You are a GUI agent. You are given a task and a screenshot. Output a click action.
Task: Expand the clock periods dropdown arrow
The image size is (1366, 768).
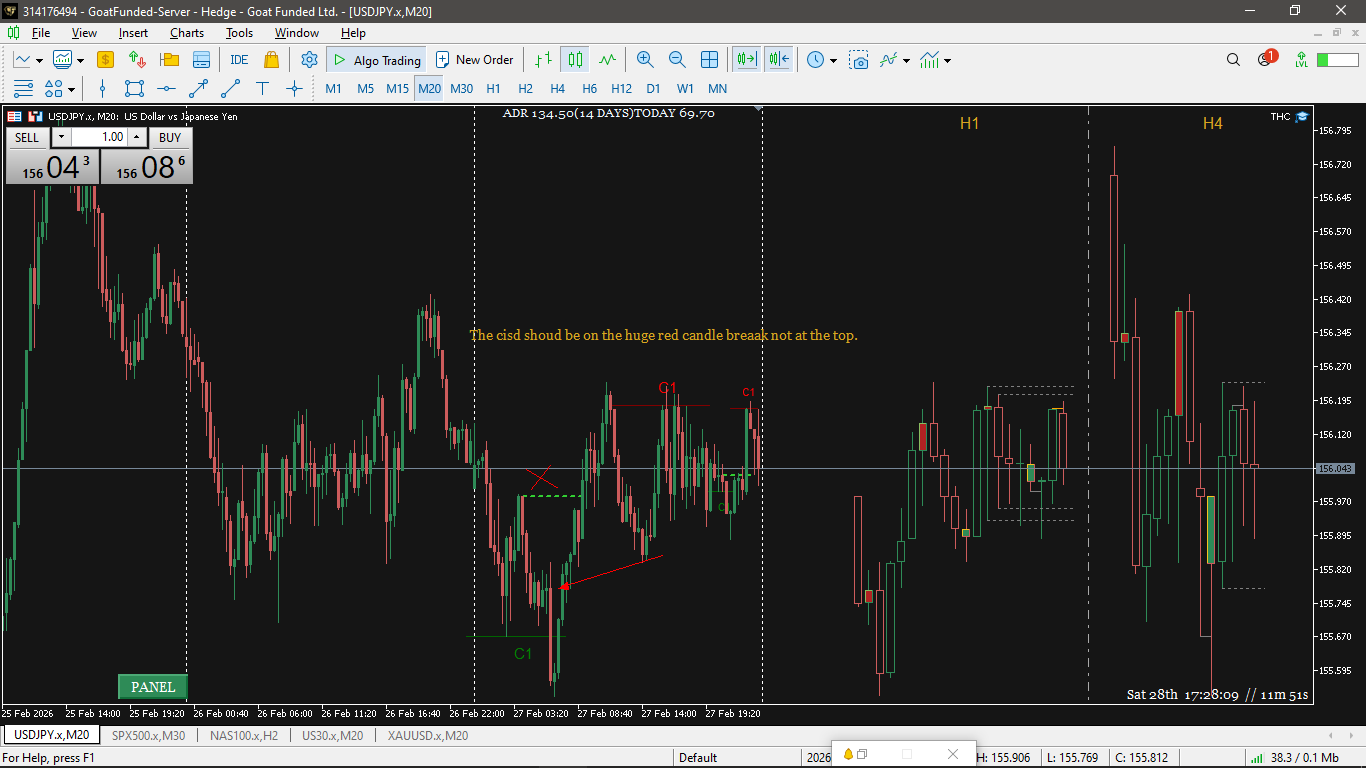click(x=833, y=61)
